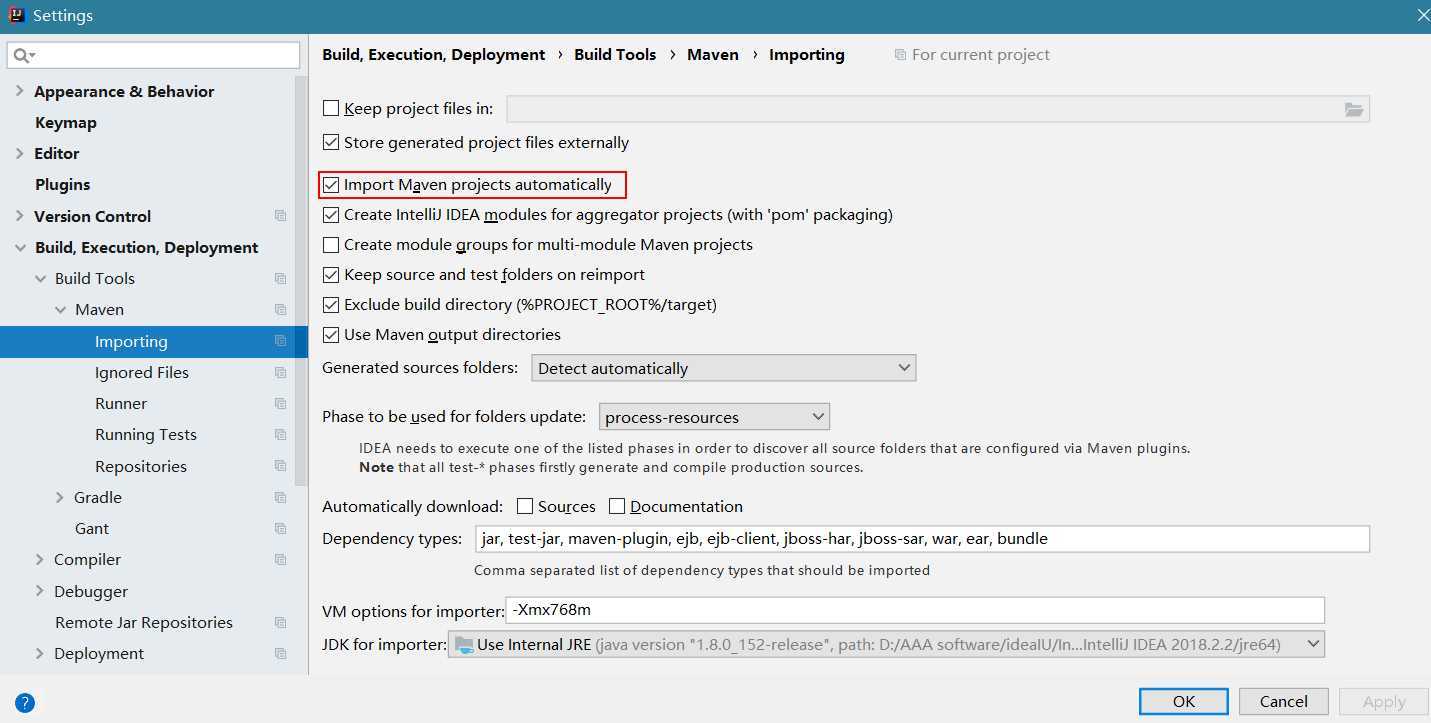Click the help question mark icon
Screen dimensions: 1431x723
click(x=26, y=703)
